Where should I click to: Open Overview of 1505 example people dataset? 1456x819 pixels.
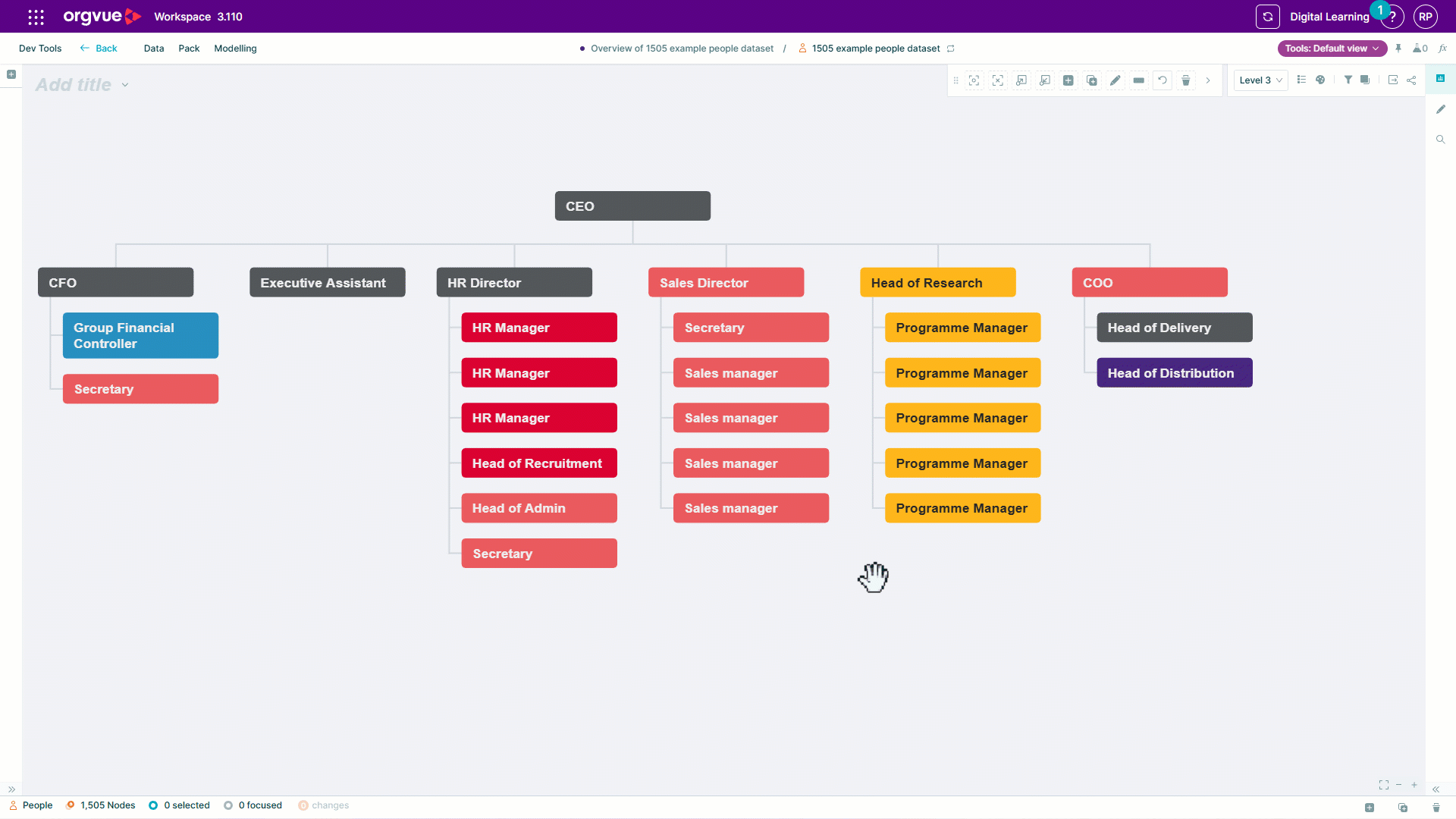pos(682,49)
